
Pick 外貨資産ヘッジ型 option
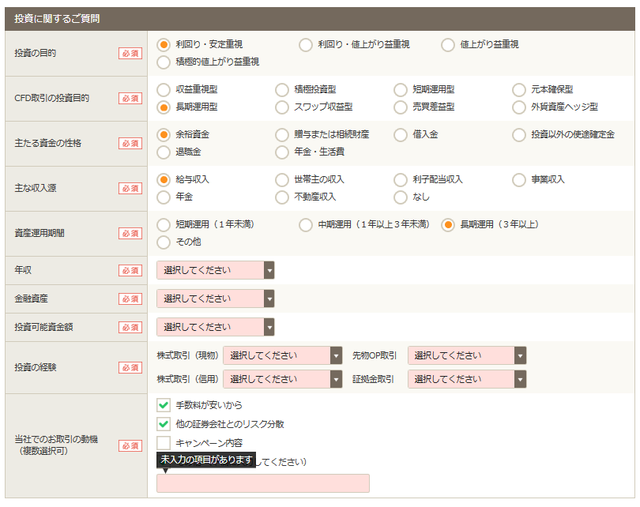tap(519, 107)
